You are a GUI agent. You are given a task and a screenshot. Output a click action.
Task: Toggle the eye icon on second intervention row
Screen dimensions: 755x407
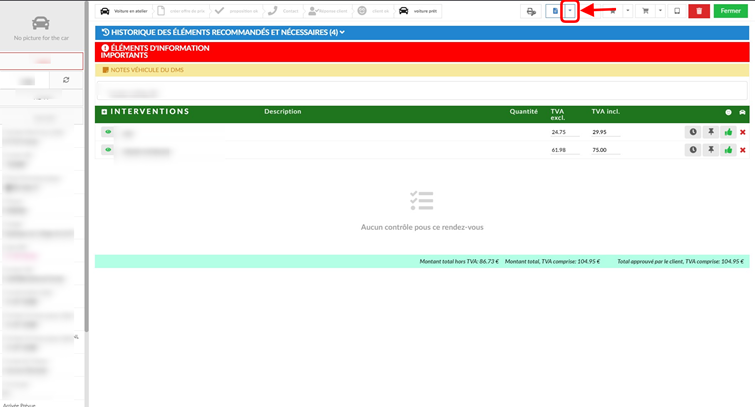coord(108,150)
